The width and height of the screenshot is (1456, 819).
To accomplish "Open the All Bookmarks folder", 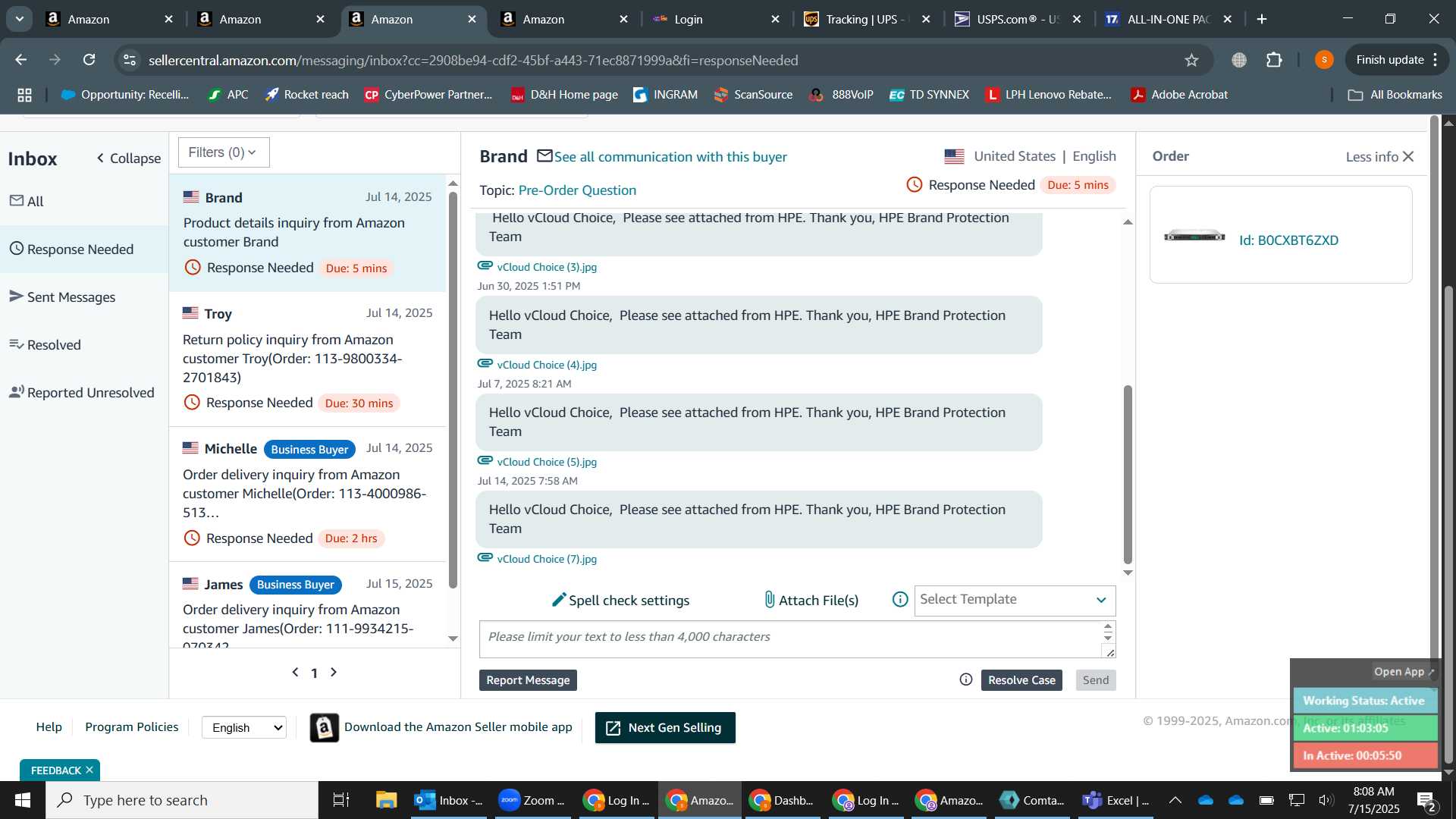I will point(1395,95).
